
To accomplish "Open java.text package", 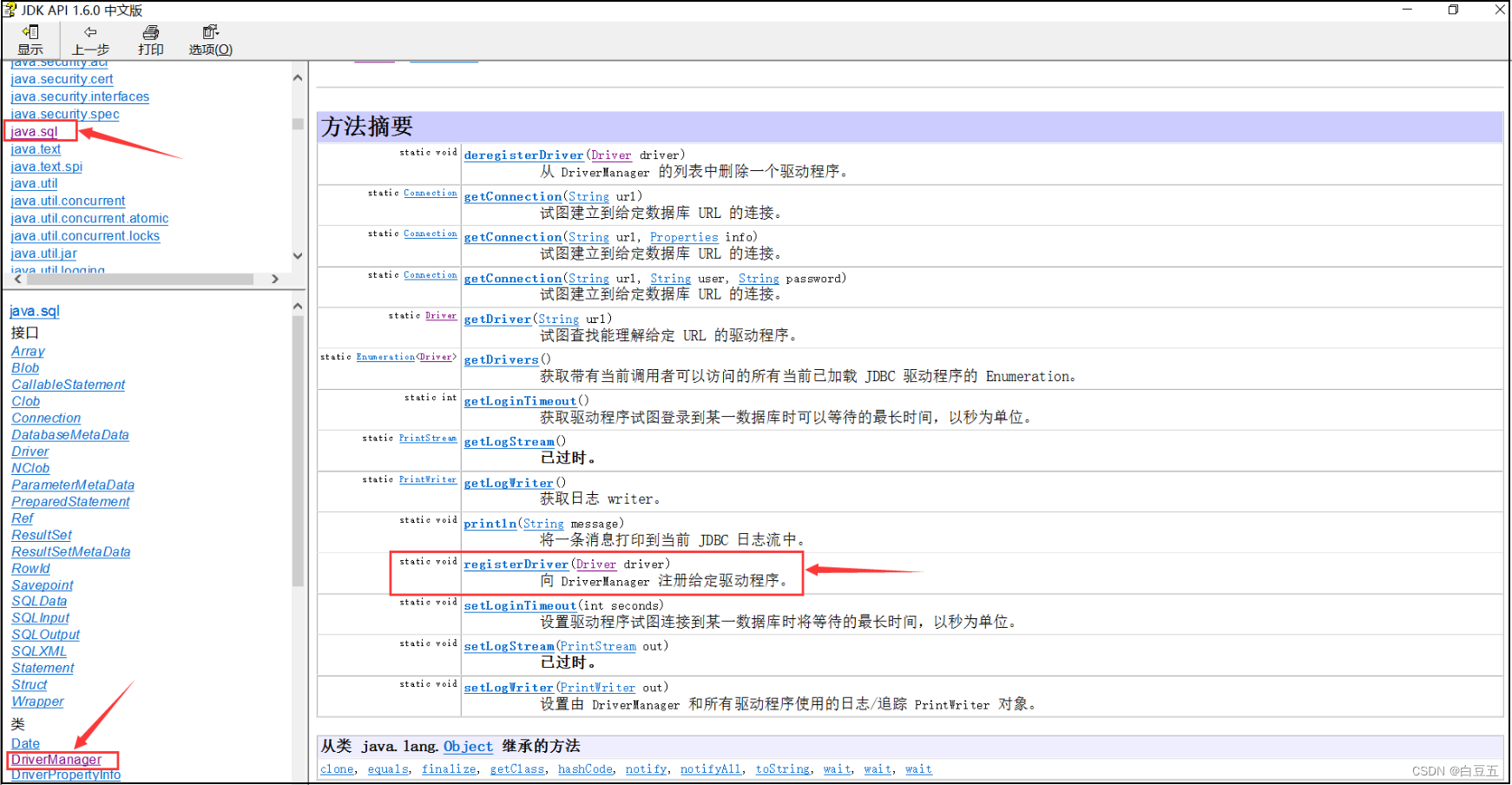I will pos(36,149).
